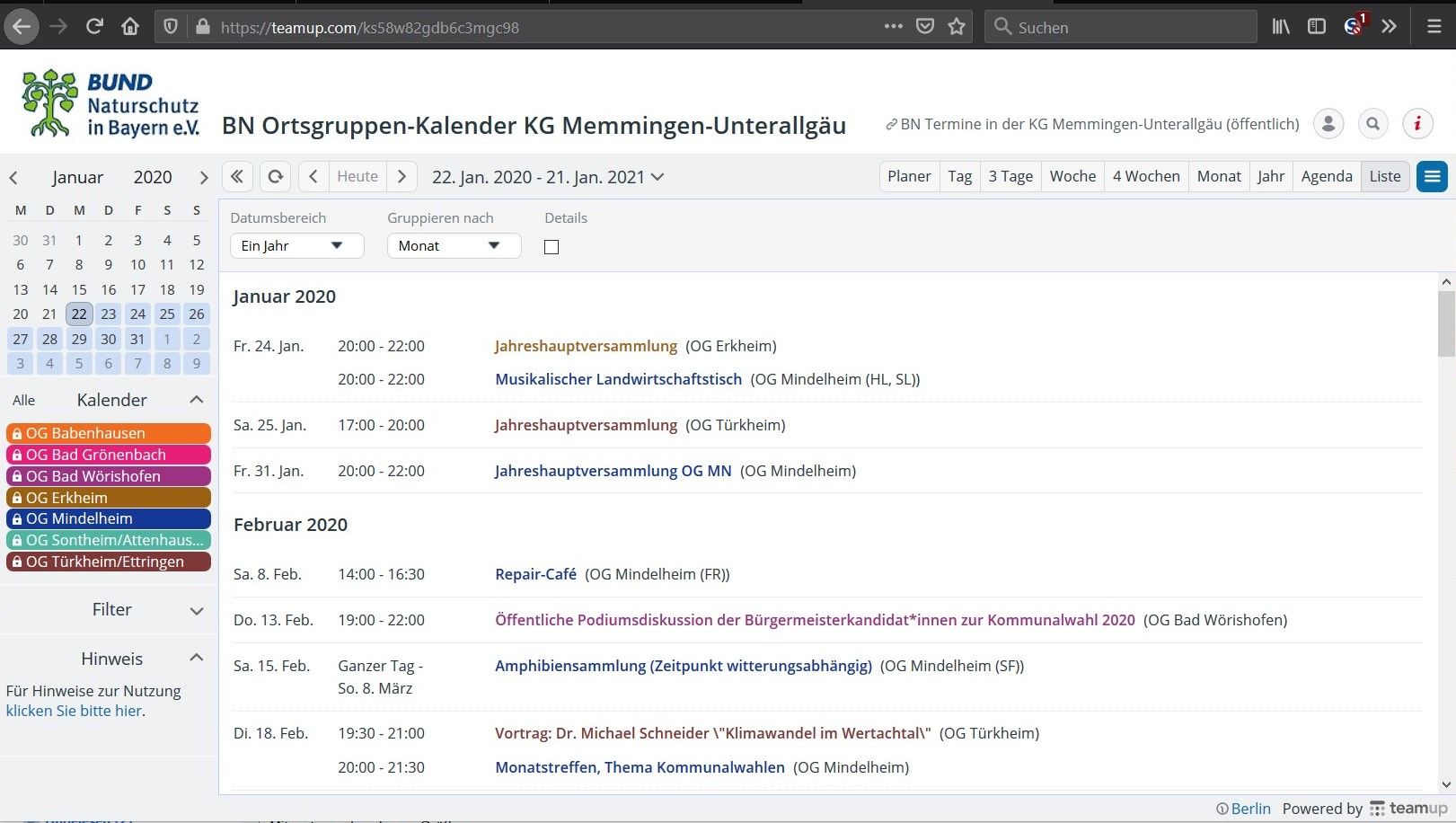The image size is (1456, 823).
Task: Follow 'klicken Sie bitte hier' link
Action: (x=74, y=711)
